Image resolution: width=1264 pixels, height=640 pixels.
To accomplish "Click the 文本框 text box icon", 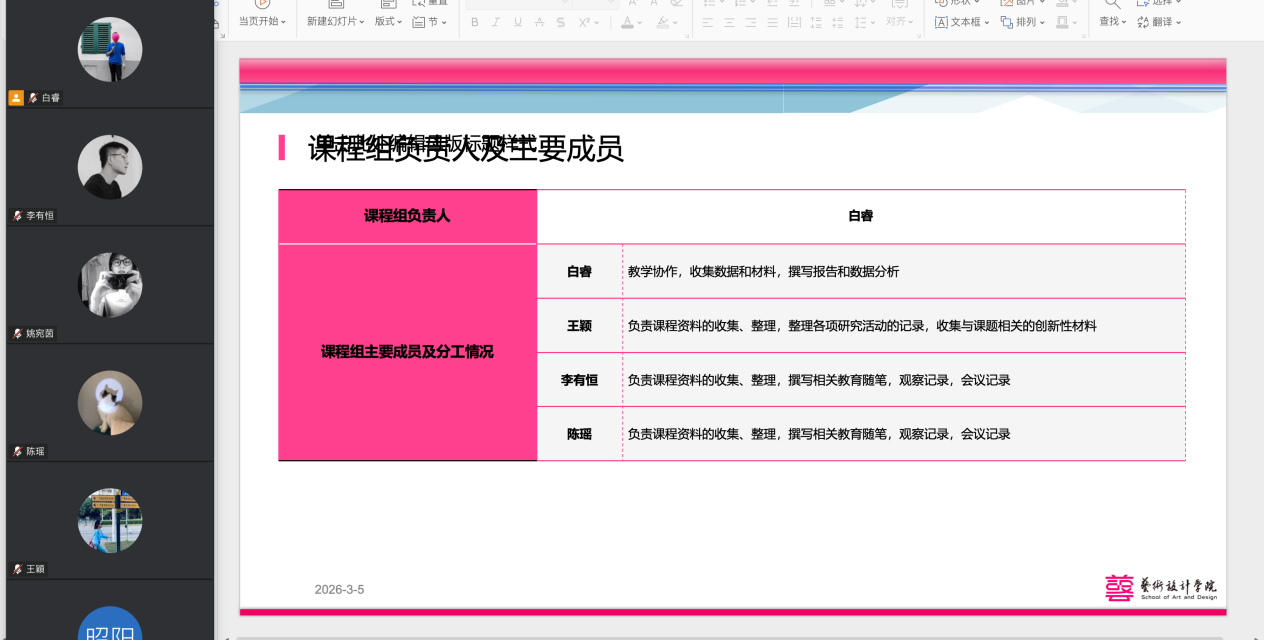I will click(941, 22).
